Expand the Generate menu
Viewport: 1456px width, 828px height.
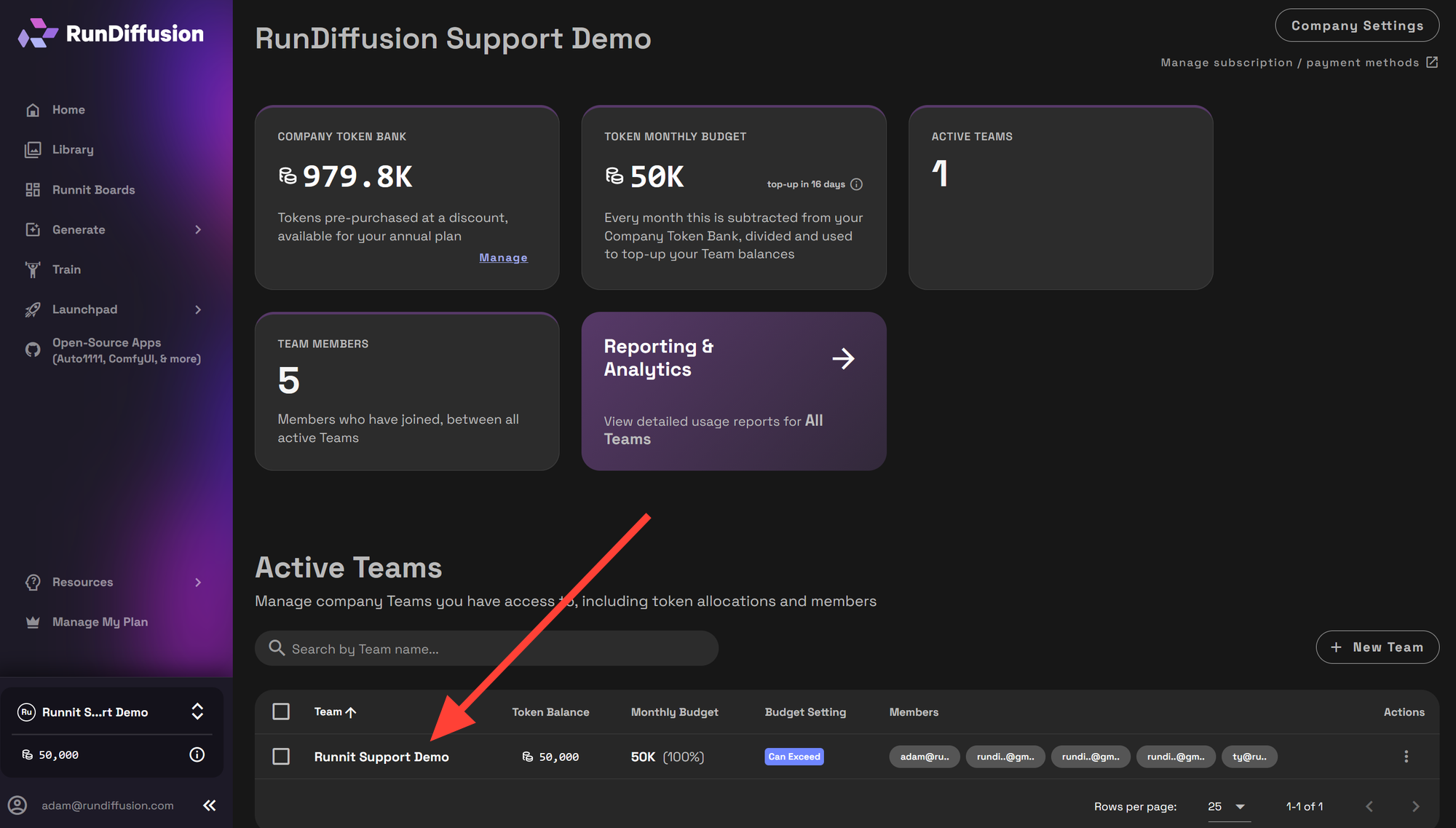(198, 229)
